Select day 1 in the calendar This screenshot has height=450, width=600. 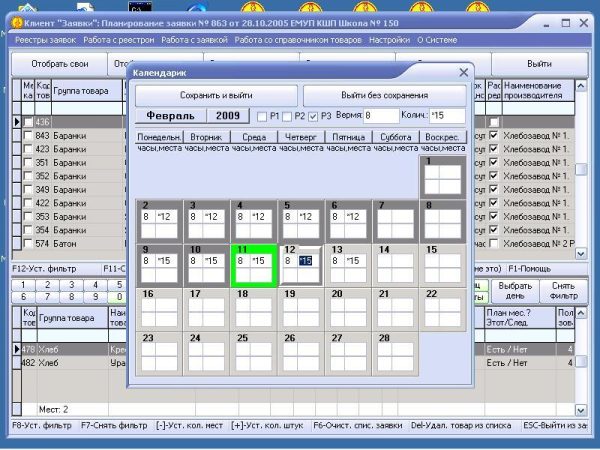pyautogui.click(x=443, y=177)
